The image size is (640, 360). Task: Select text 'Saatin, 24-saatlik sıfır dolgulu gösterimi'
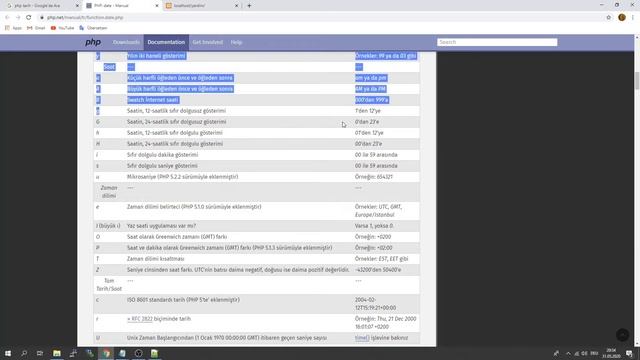(175, 144)
